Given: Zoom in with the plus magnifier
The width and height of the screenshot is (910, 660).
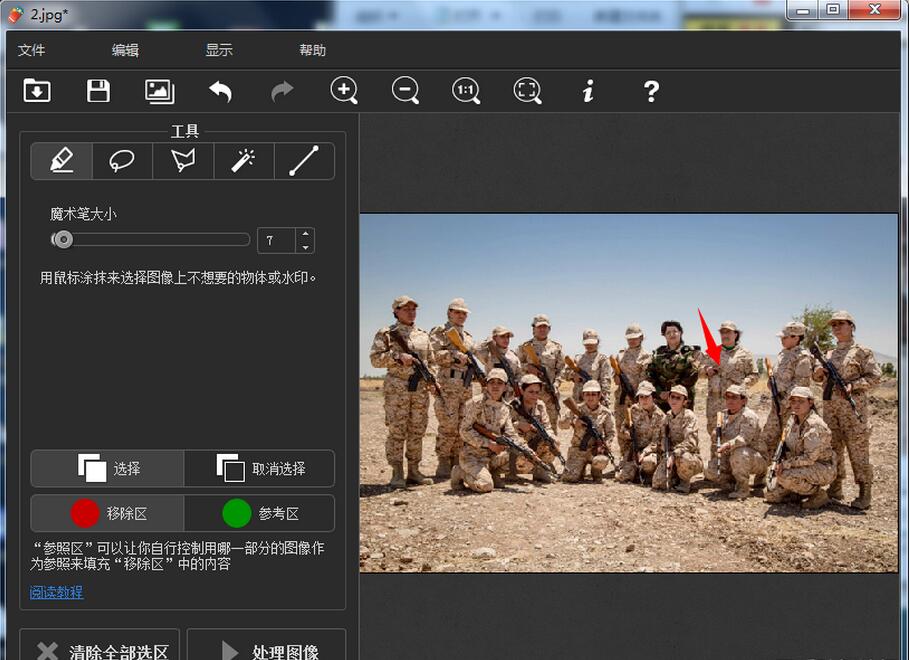Looking at the screenshot, I should (x=344, y=91).
